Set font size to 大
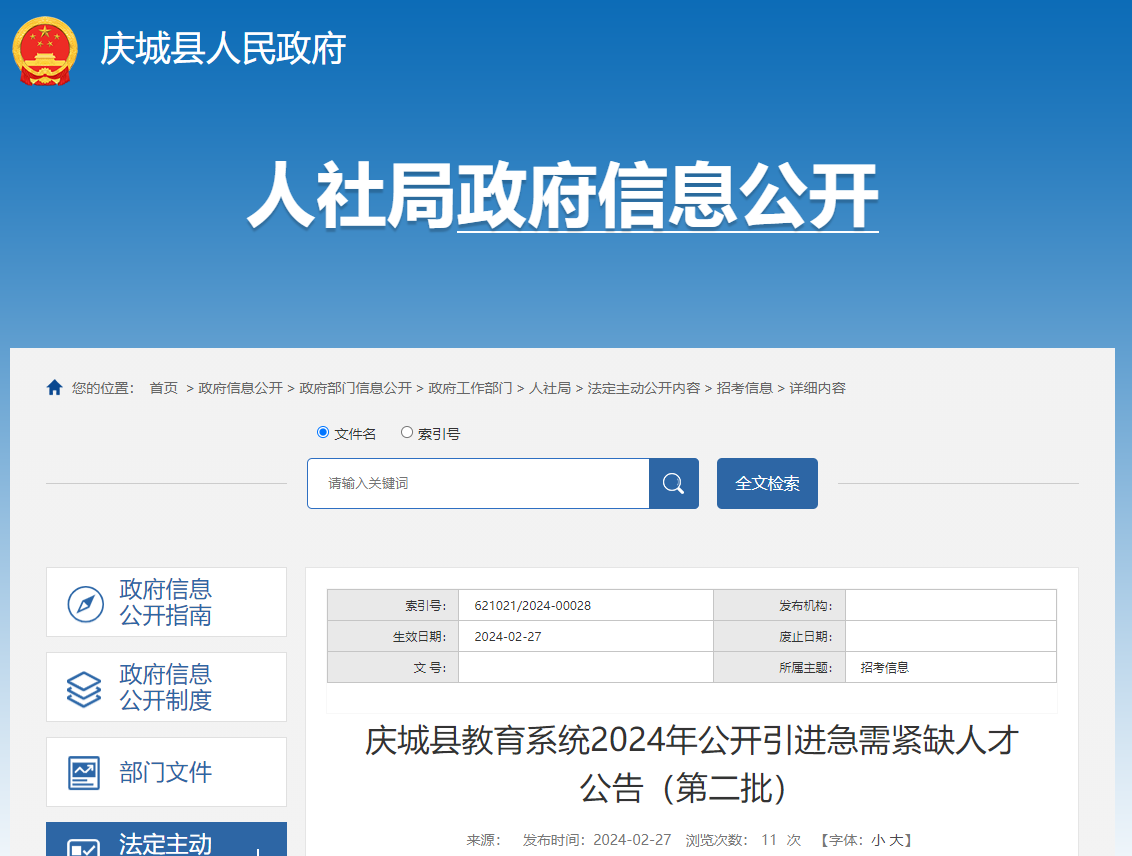The image size is (1132, 856). tap(896, 840)
